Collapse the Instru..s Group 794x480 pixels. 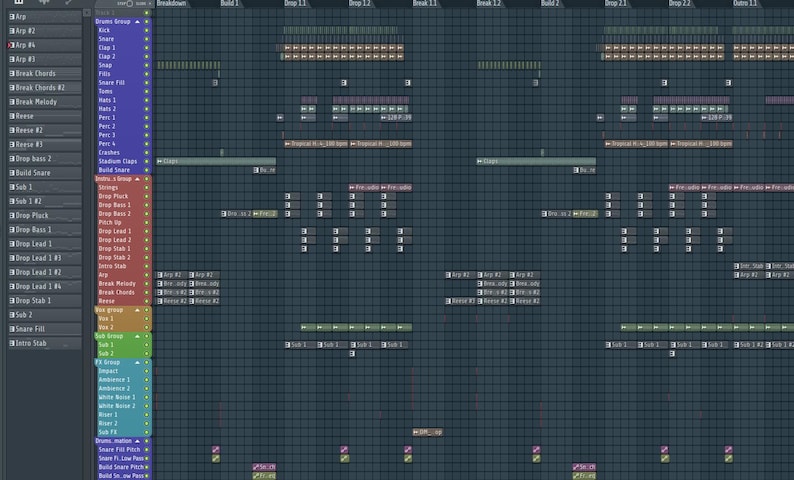click(137, 179)
